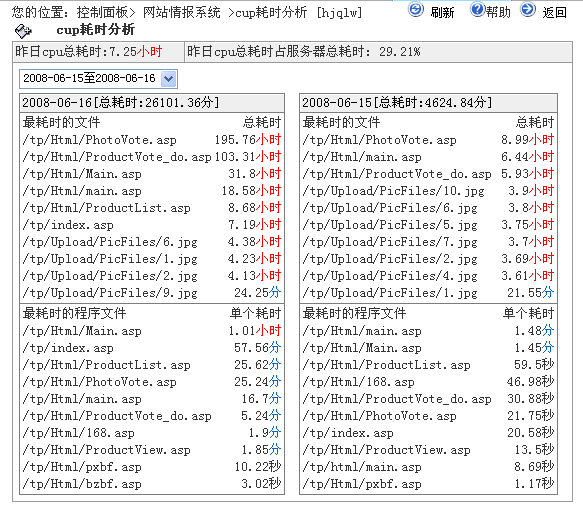
Task: Click /tp/Html/pxbf.asp with 1.17秒
Action: pos(428,485)
